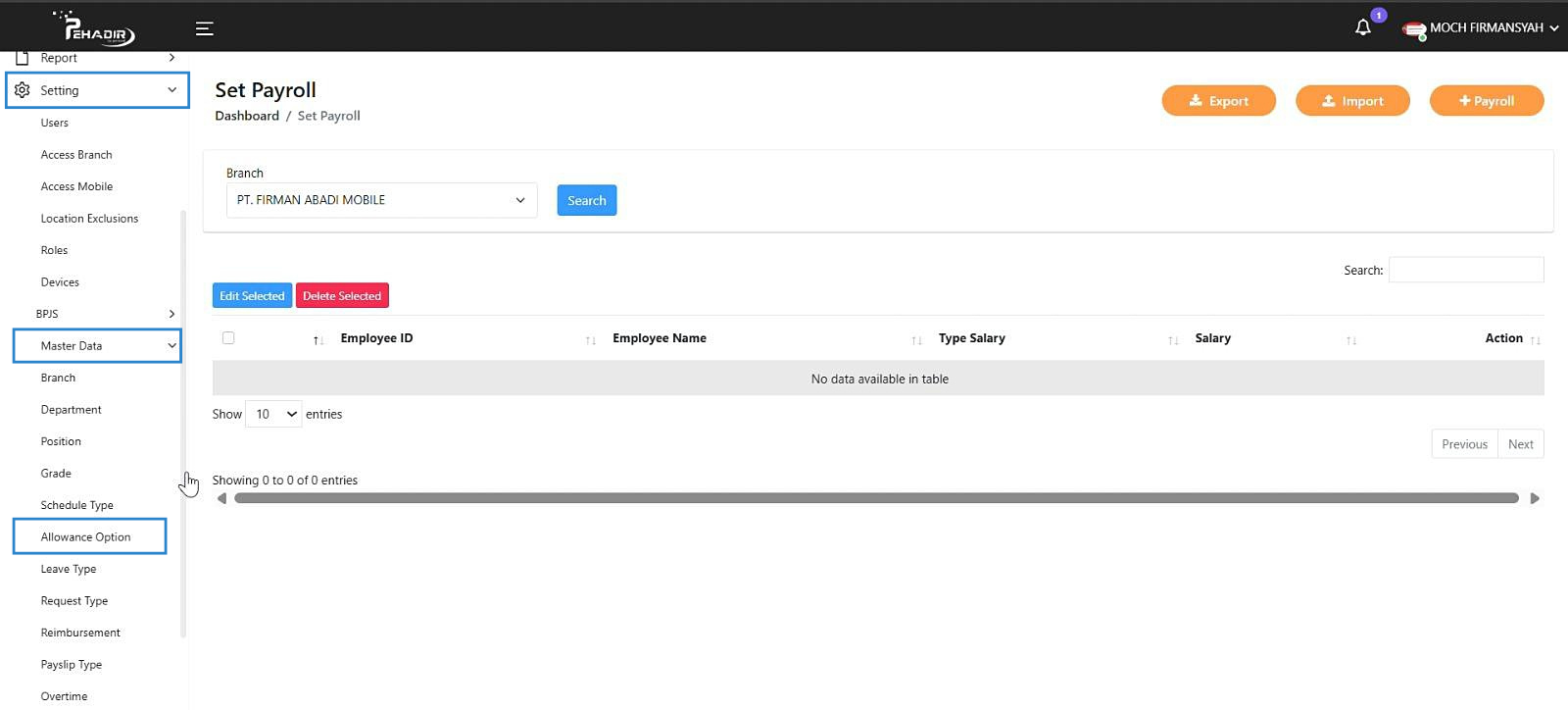Viewport: 1568px width, 710px height.
Task: Open the Branch dropdown selector
Action: [381, 200]
